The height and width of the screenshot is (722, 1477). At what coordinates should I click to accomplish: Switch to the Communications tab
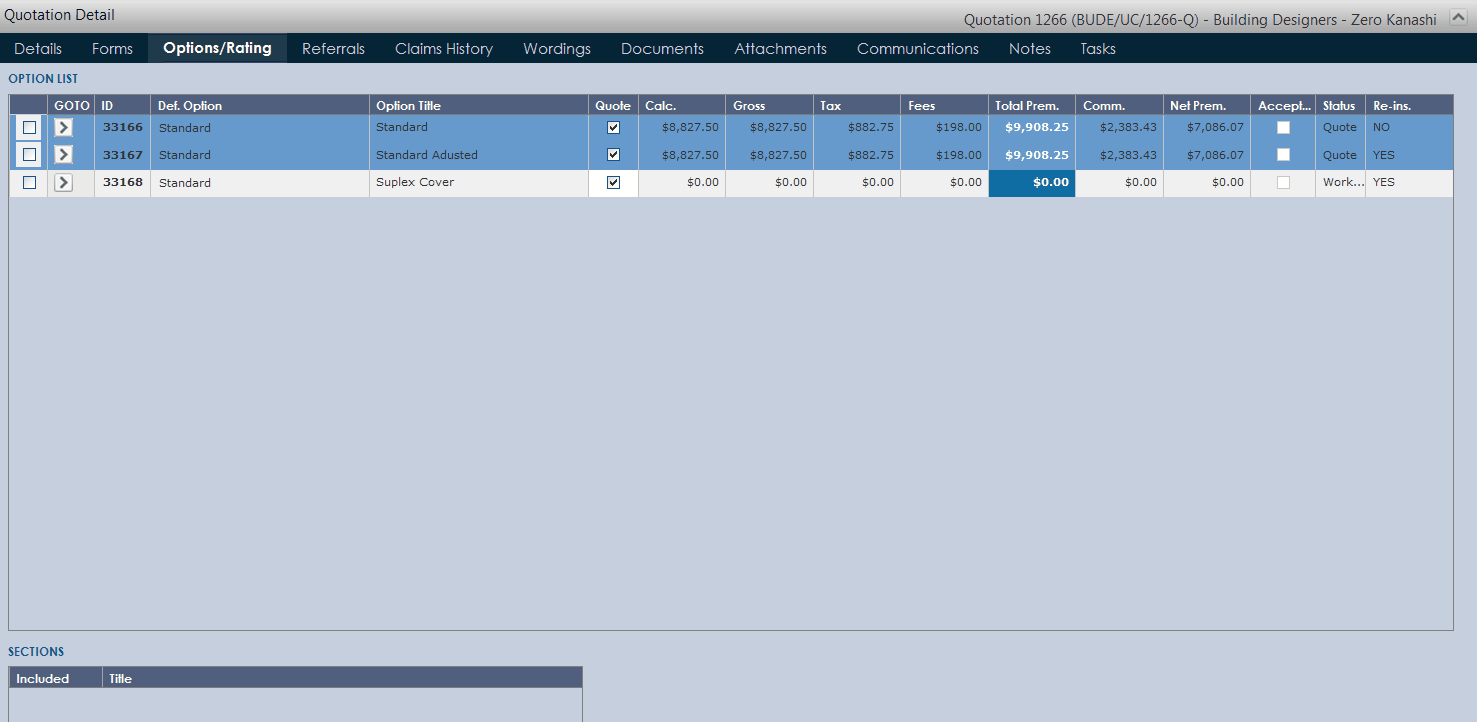918,48
